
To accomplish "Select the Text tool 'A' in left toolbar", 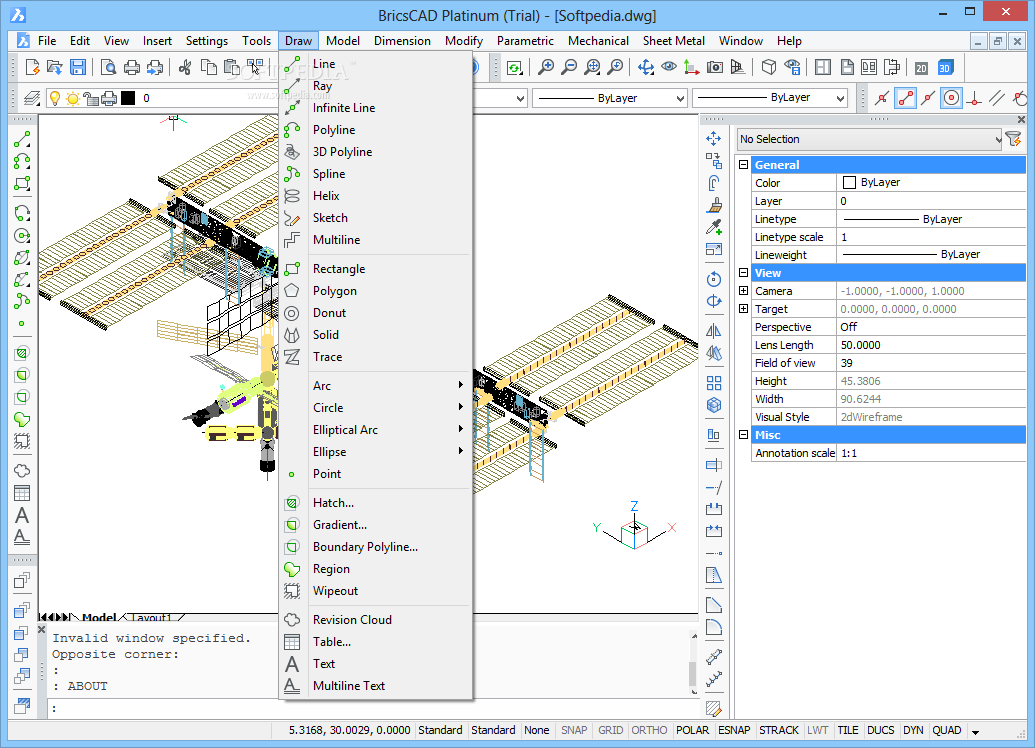I will point(22,515).
